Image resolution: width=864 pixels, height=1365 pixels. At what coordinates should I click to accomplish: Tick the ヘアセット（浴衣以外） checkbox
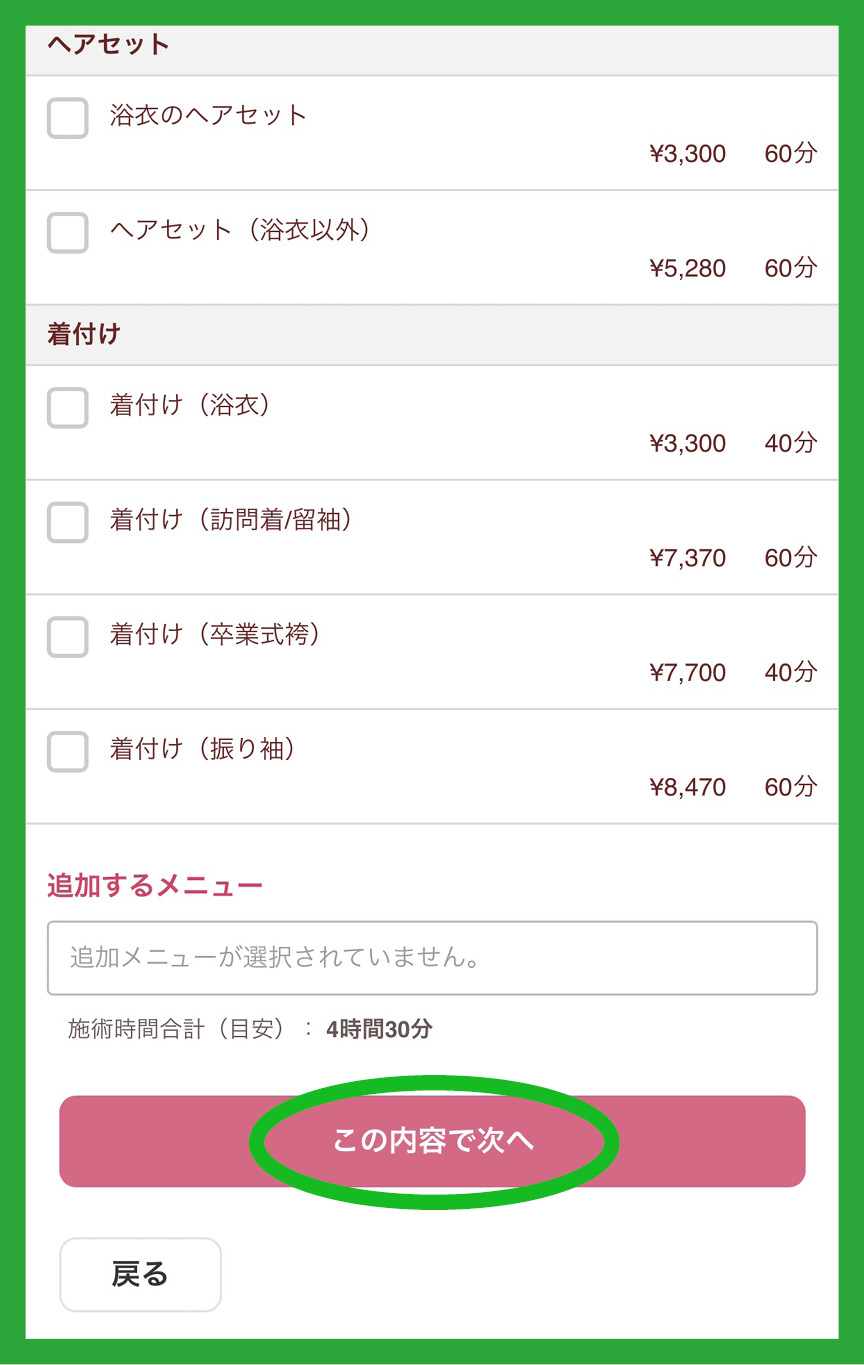click(68, 233)
